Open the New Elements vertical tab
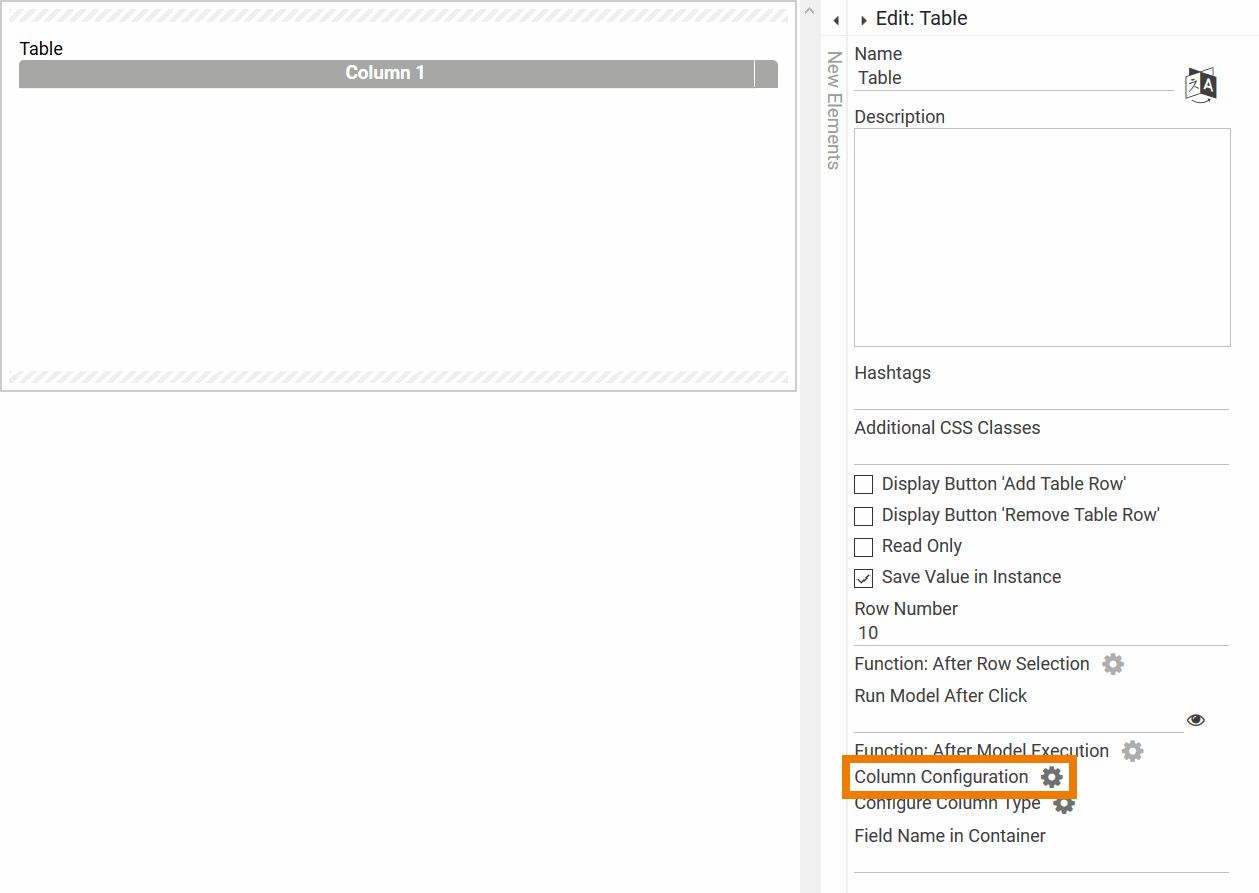The width and height of the screenshot is (1259, 893). (x=833, y=110)
